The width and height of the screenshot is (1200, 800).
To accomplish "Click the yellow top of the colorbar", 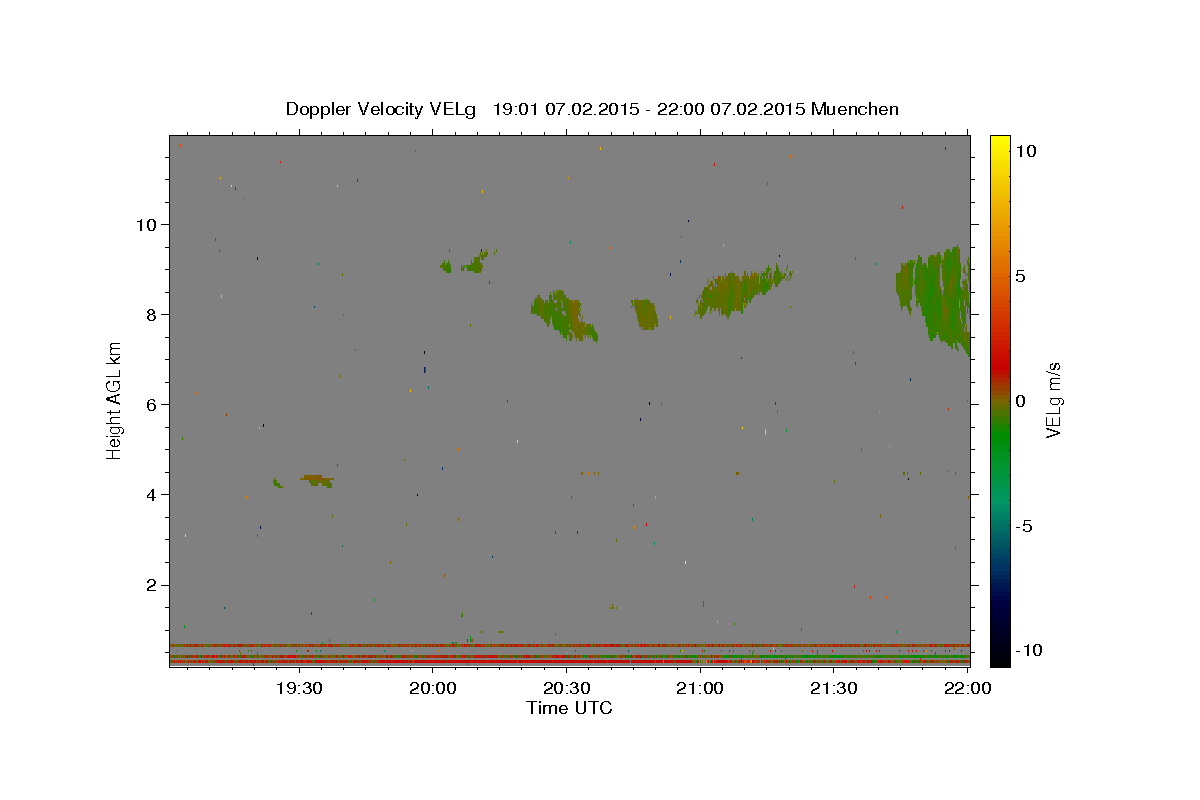I will 999,142.
